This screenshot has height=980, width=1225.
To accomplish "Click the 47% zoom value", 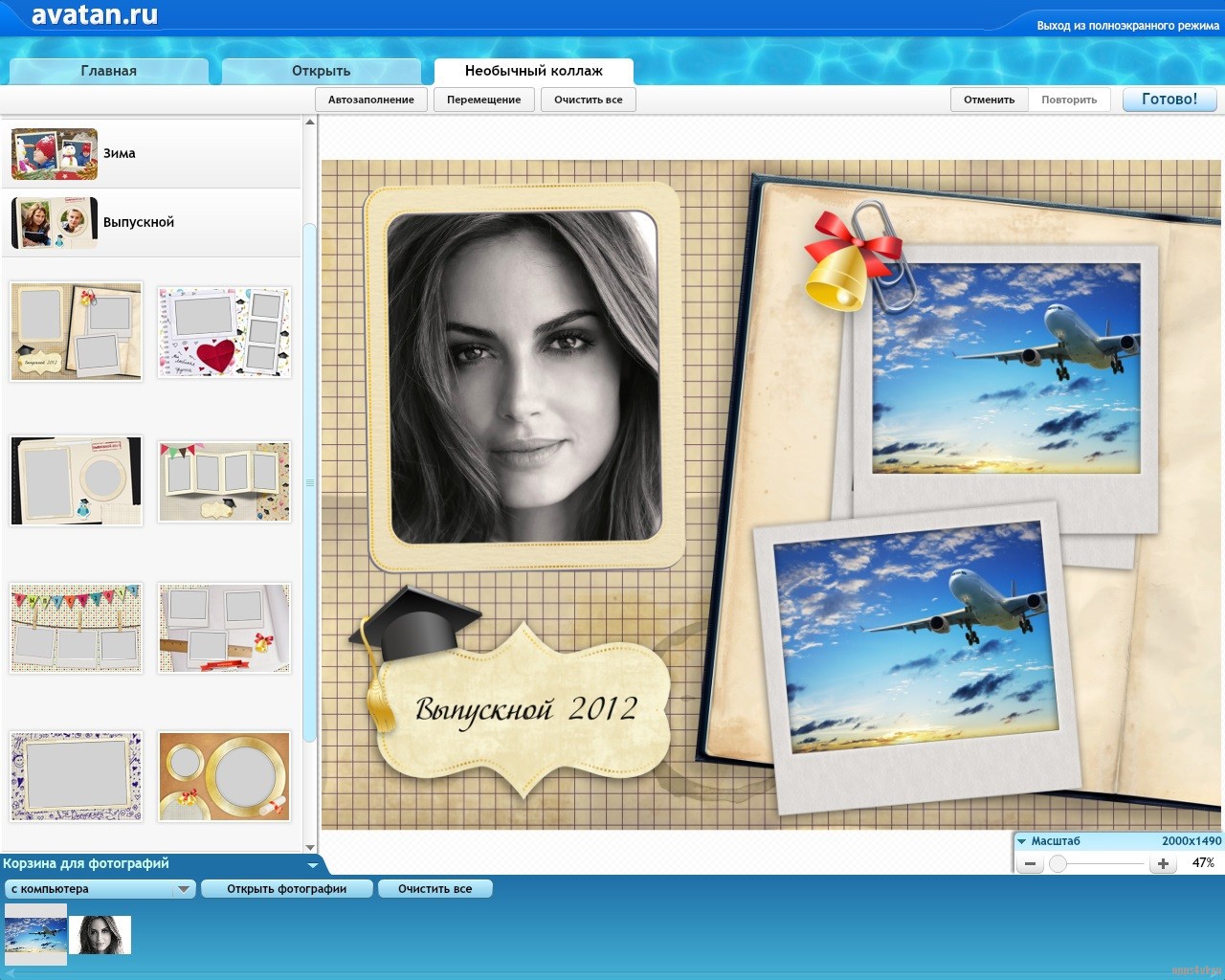I will tap(1203, 863).
